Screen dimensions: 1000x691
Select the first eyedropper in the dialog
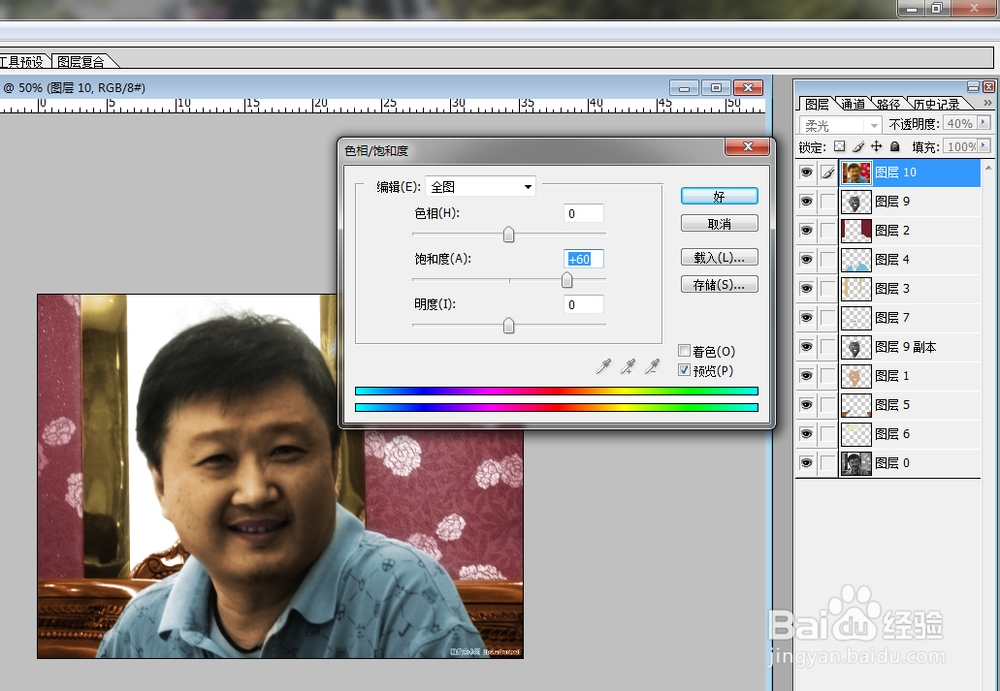click(604, 366)
